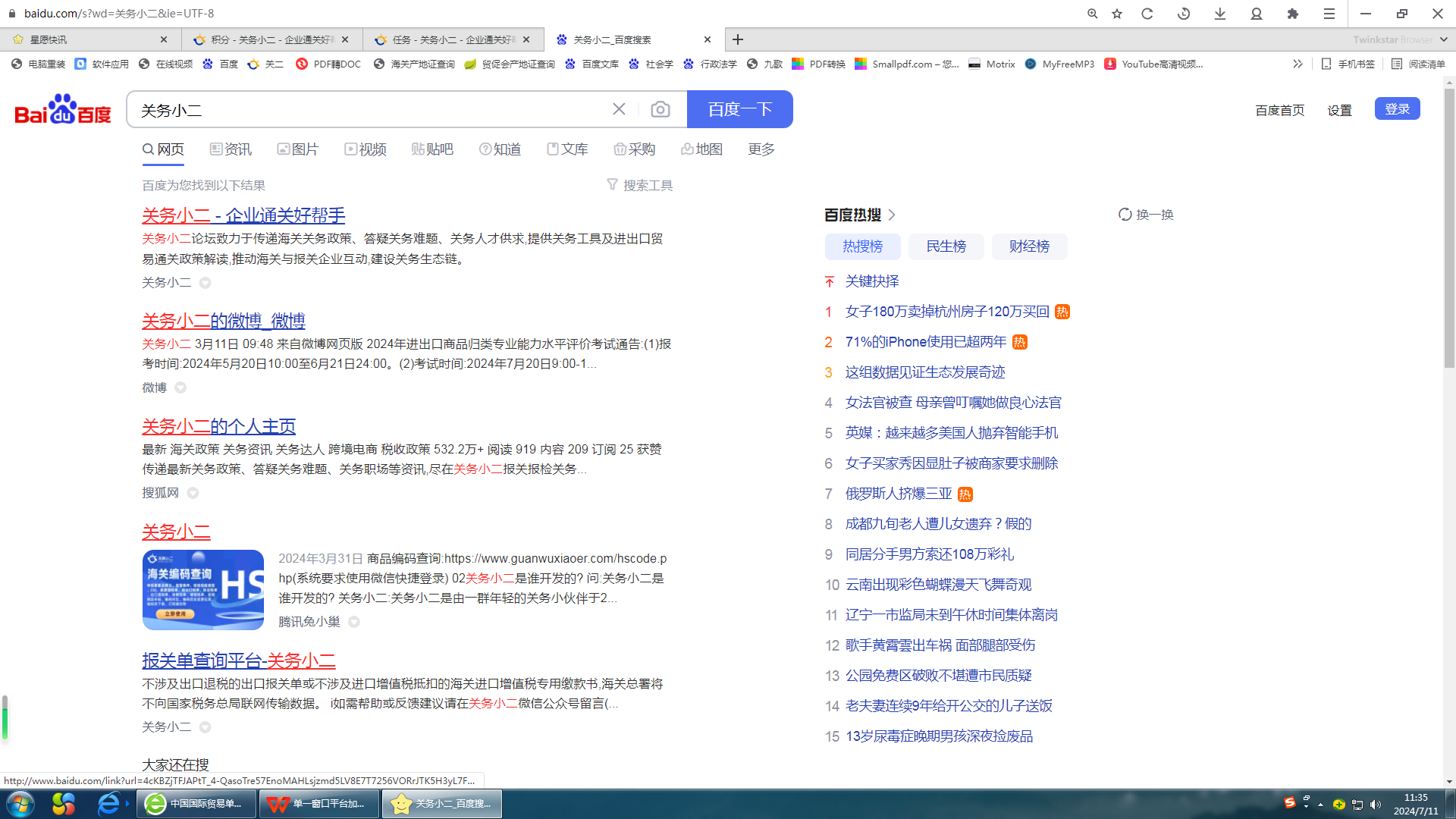This screenshot has width=1456, height=819.
Task: Switch to the 视频 search tab
Action: pos(365,149)
